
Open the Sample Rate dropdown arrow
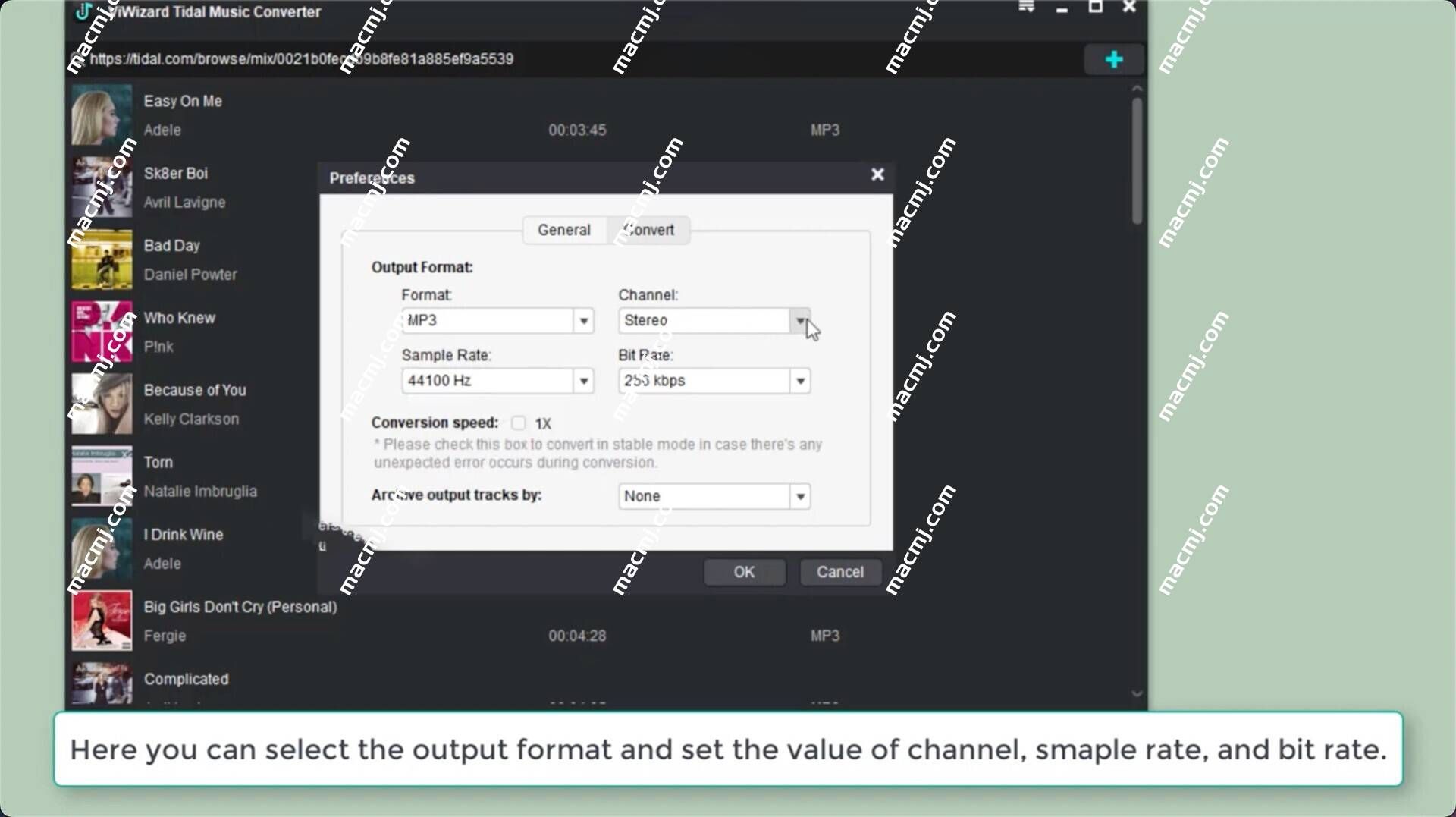click(583, 381)
